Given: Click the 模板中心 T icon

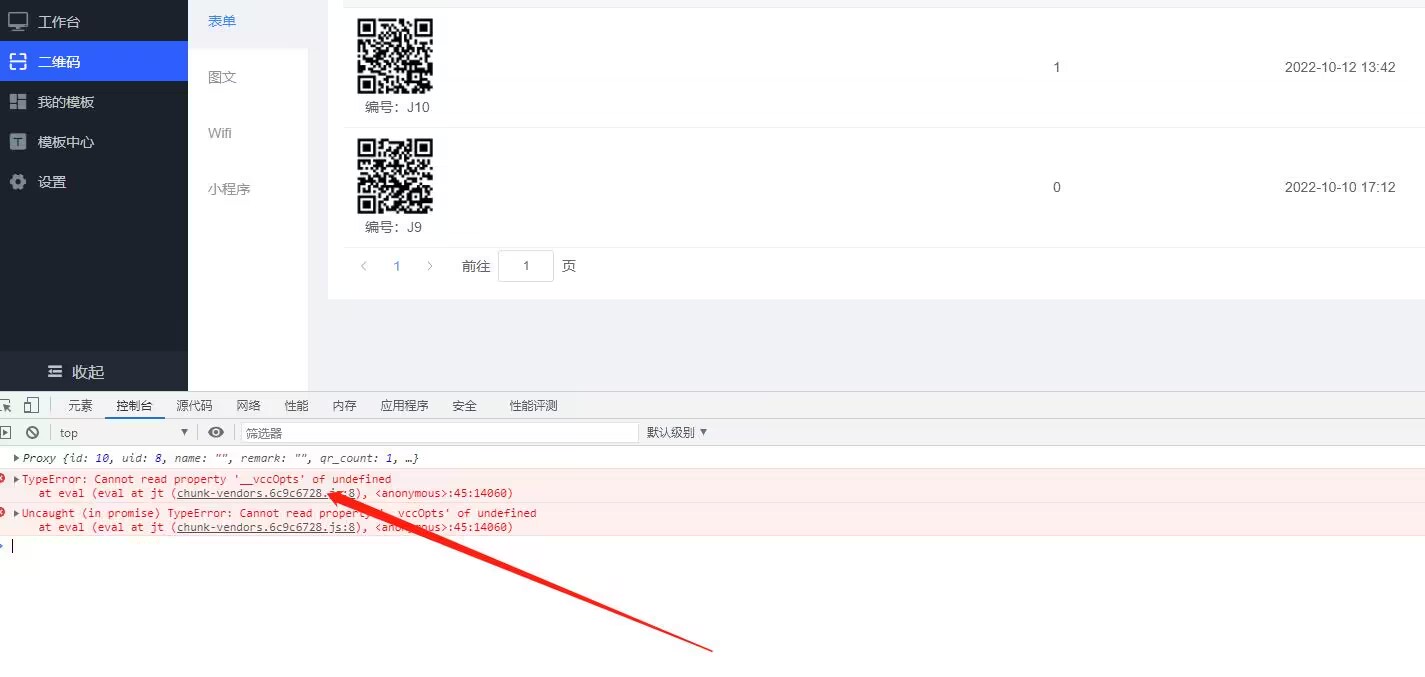Looking at the screenshot, I should pyautogui.click(x=18, y=141).
